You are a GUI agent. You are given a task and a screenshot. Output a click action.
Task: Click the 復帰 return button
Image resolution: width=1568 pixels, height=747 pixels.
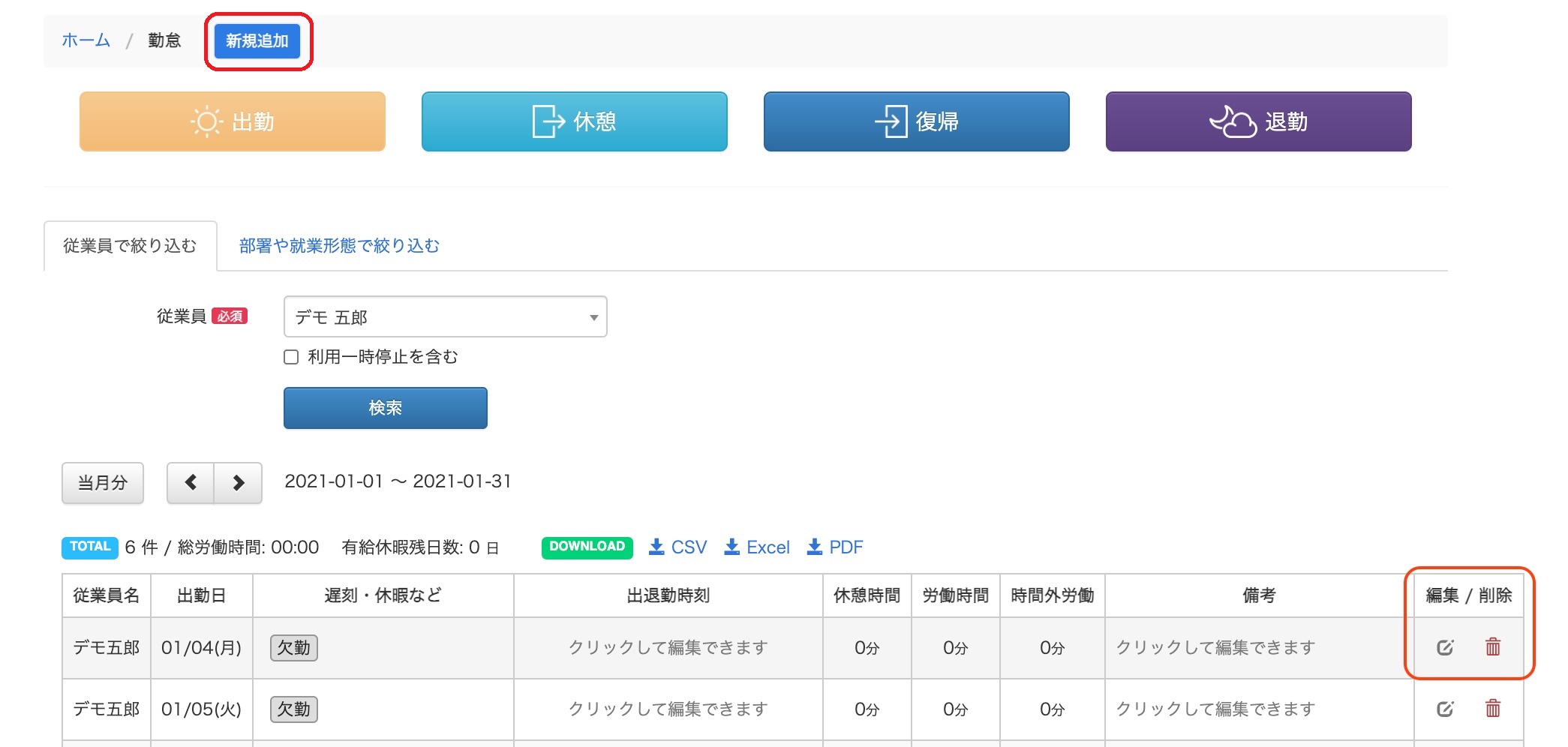coord(917,121)
